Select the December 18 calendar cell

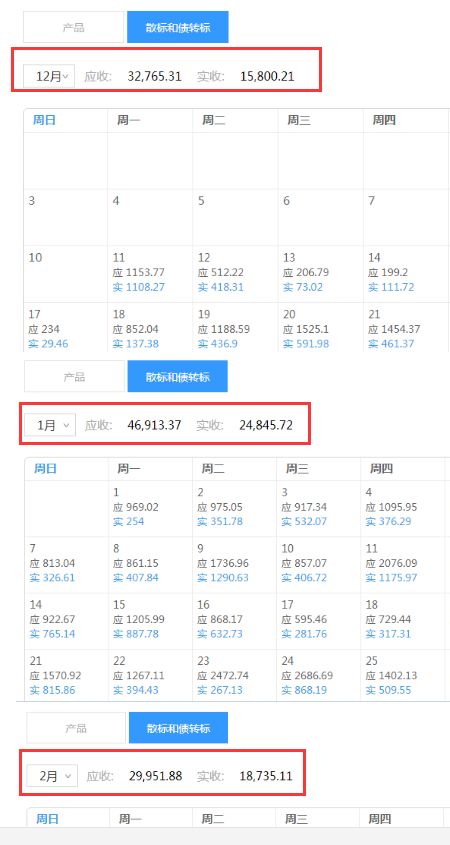pos(150,327)
